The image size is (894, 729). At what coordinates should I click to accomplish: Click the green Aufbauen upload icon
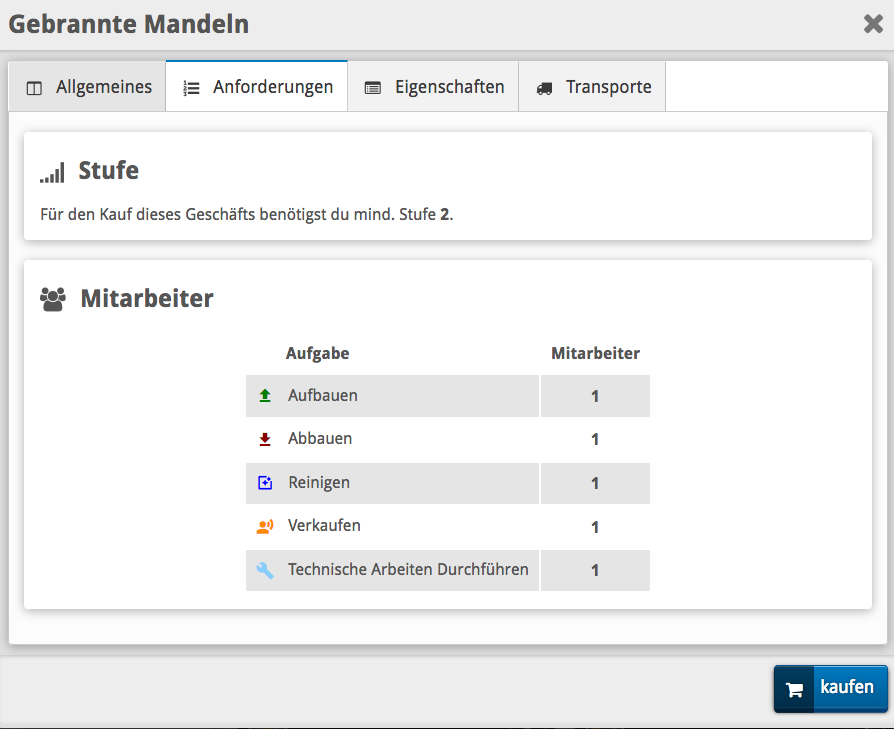[265, 396]
